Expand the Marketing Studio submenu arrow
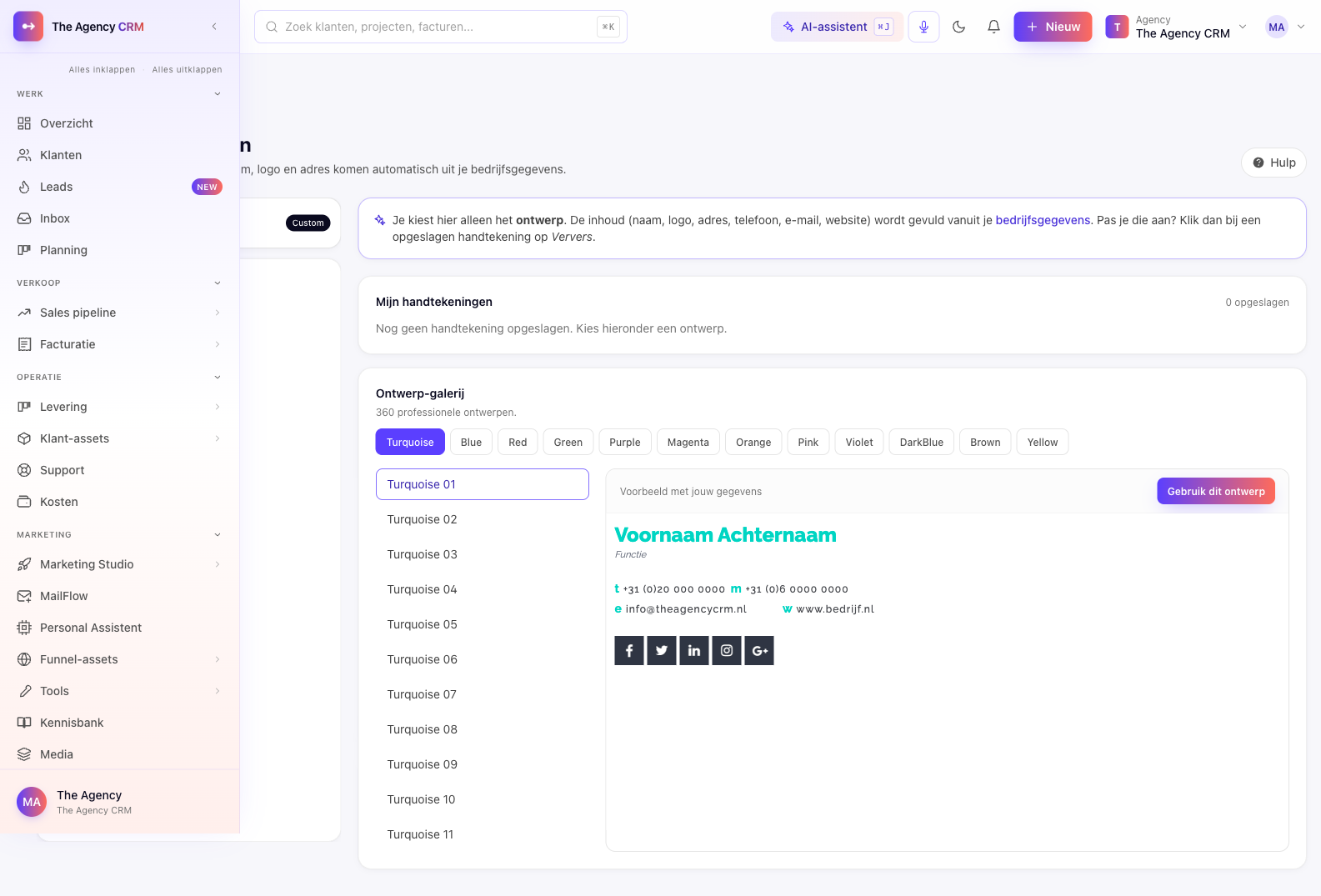This screenshot has height=896, width=1321. coord(218,564)
